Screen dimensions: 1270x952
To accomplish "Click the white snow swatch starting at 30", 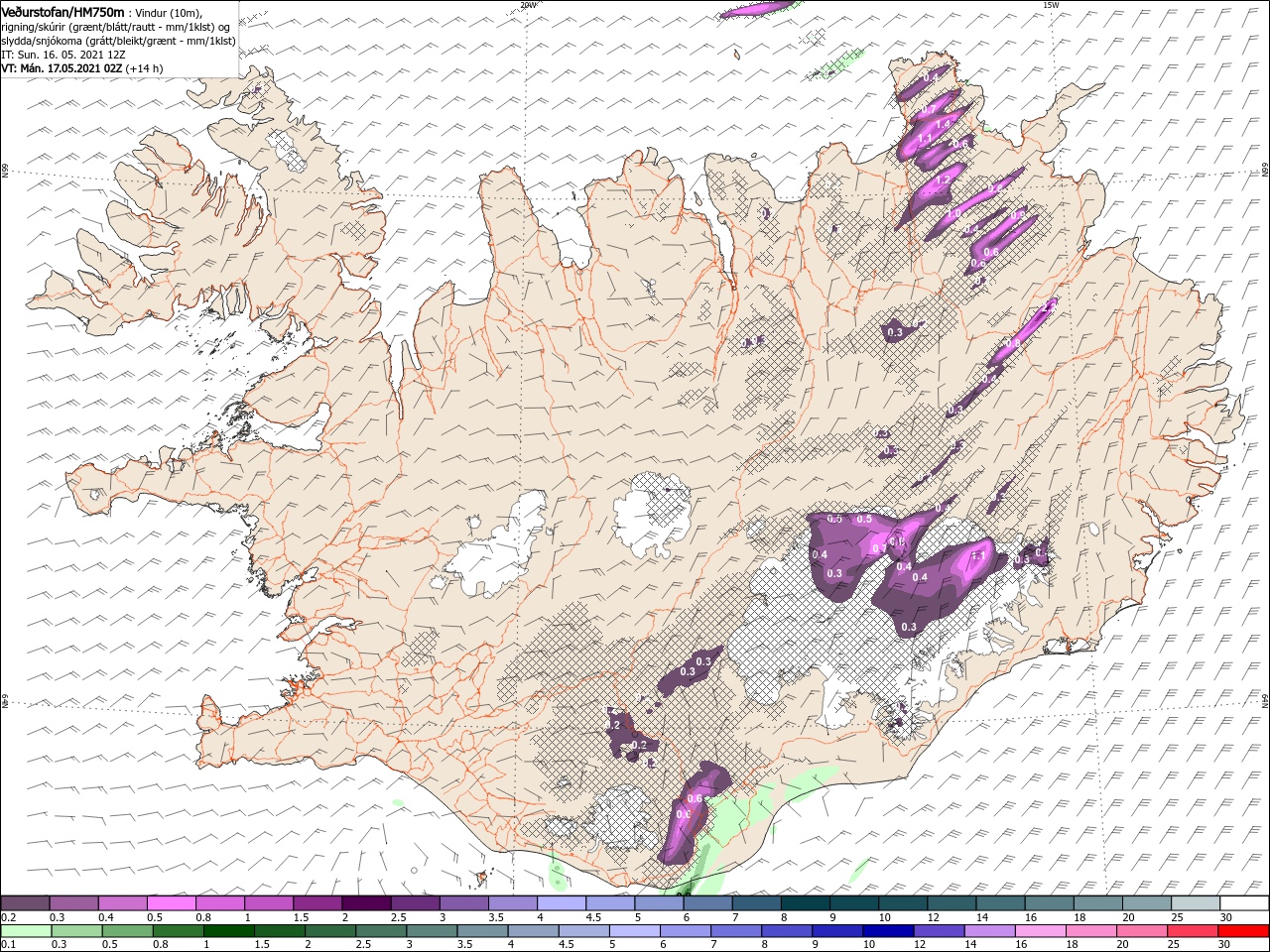I will click(x=1244, y=903).
